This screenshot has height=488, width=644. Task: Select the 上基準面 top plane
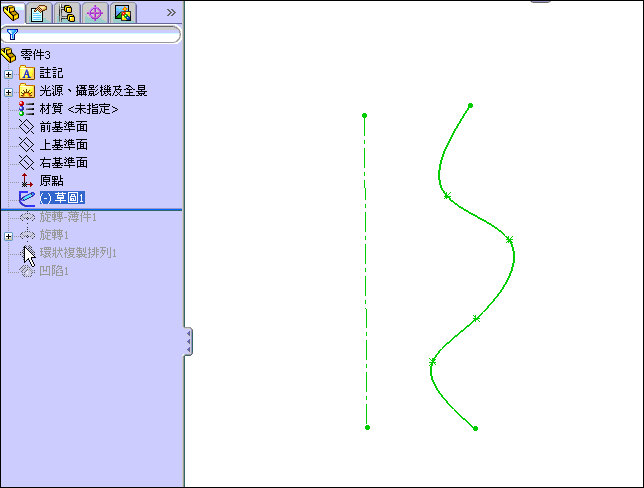click(64, 145)
